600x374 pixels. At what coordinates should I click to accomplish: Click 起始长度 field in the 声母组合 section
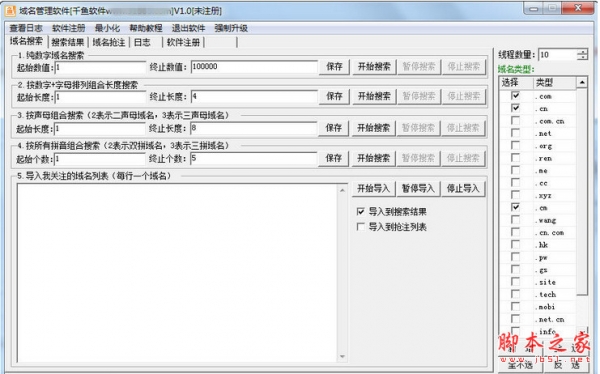(x=99, y=129)
